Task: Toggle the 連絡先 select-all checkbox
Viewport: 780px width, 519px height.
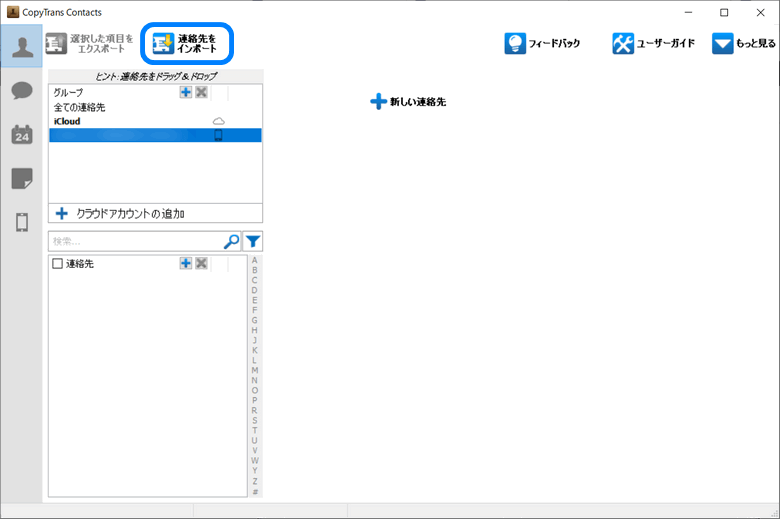Action: coord(58,264)
